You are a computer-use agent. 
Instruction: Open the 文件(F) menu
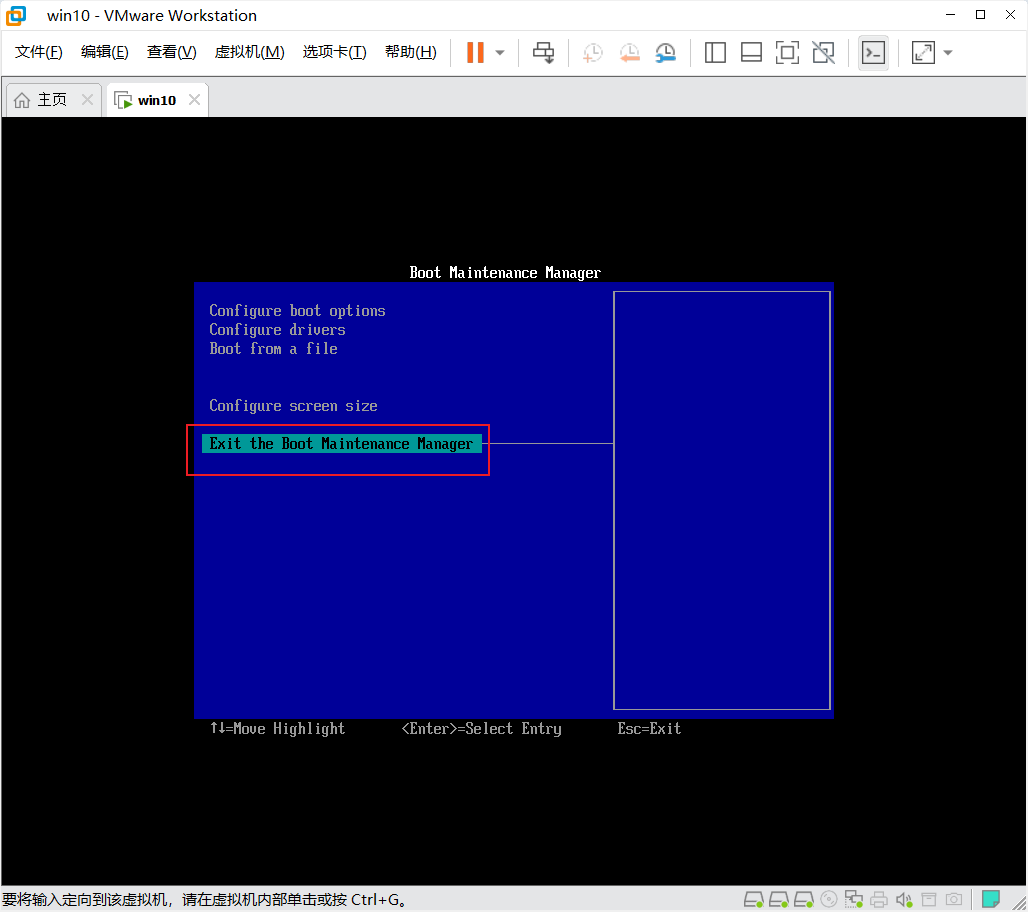[39, 52]
